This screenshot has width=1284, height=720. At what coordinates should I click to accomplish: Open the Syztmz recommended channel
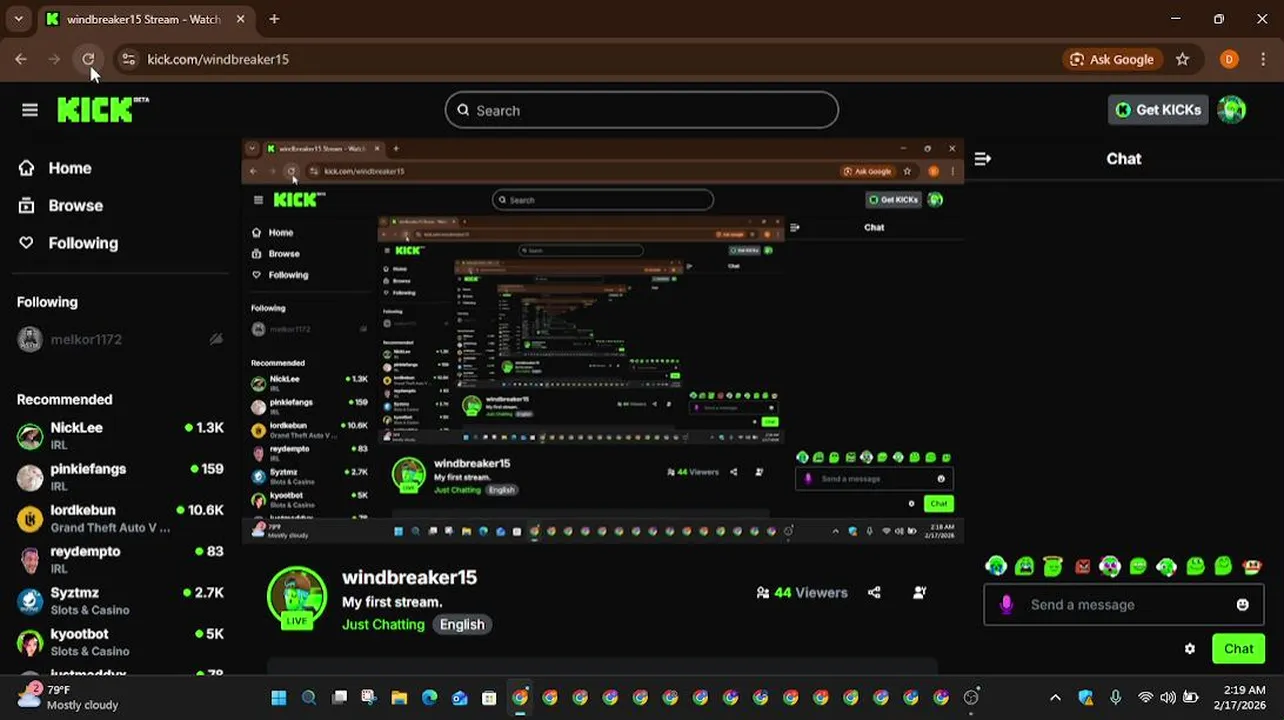tap(120, 600)
